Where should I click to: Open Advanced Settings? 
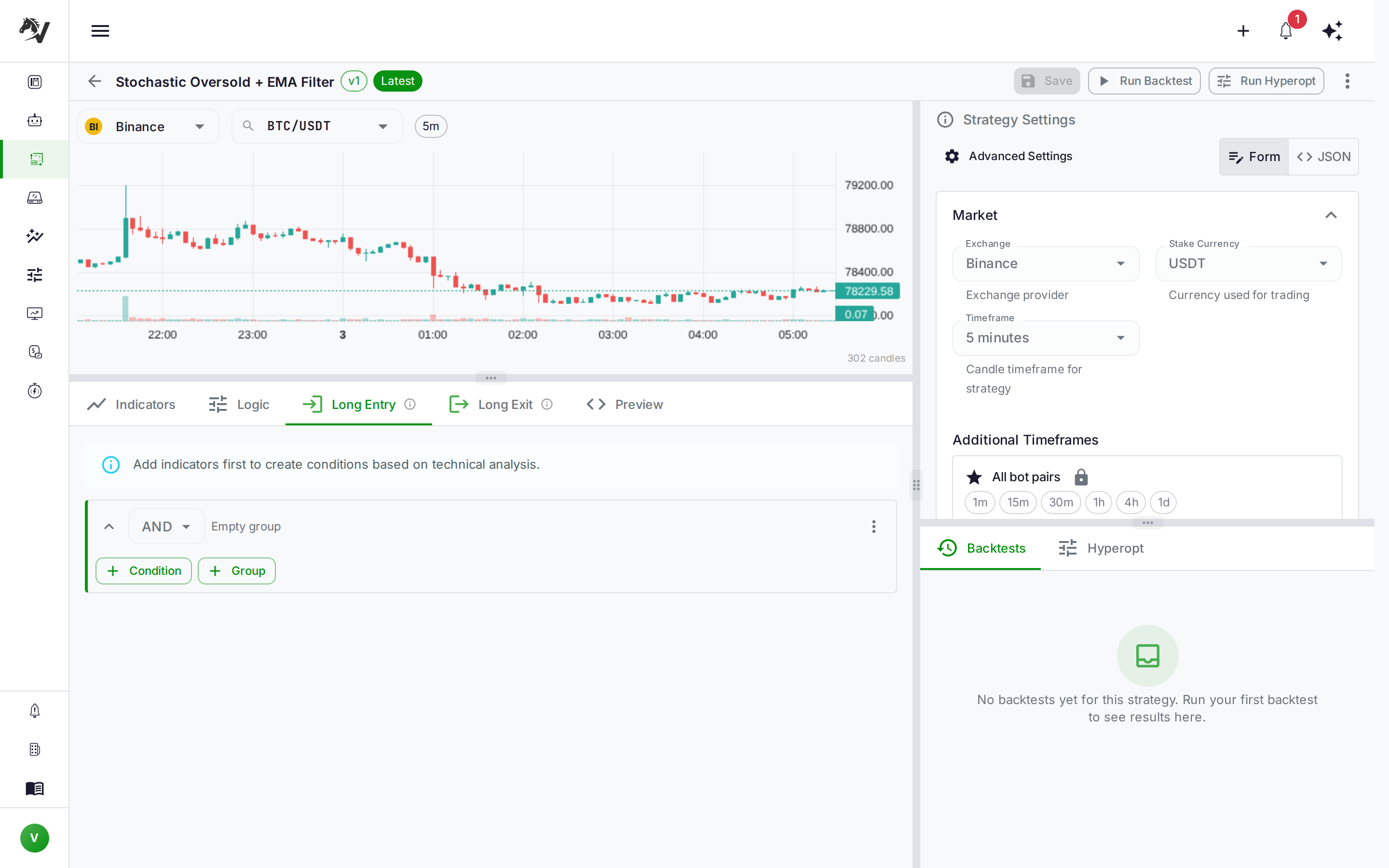(1008, 156)
